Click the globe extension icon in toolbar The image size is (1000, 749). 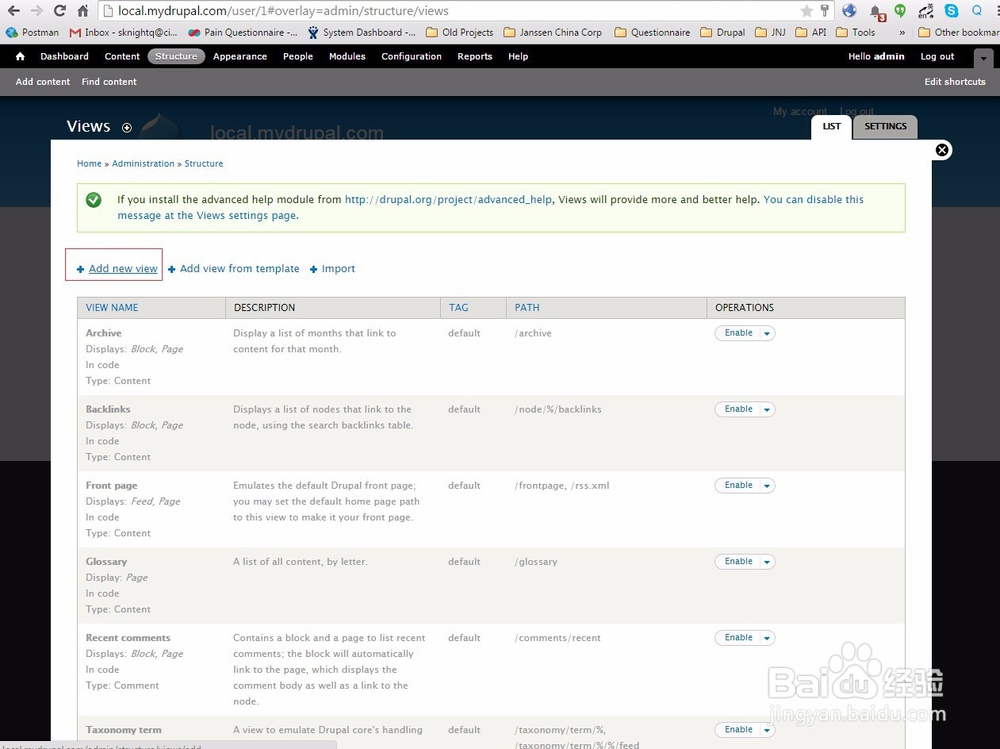(x=849, y=11)
